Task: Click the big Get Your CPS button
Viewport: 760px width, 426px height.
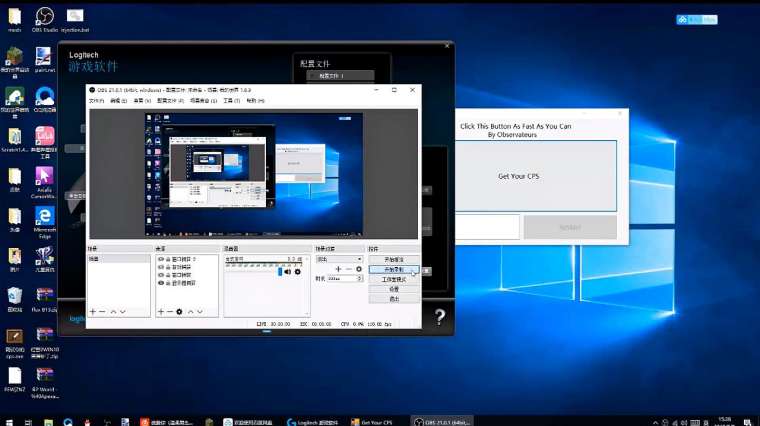Action: tap(536, 176)
